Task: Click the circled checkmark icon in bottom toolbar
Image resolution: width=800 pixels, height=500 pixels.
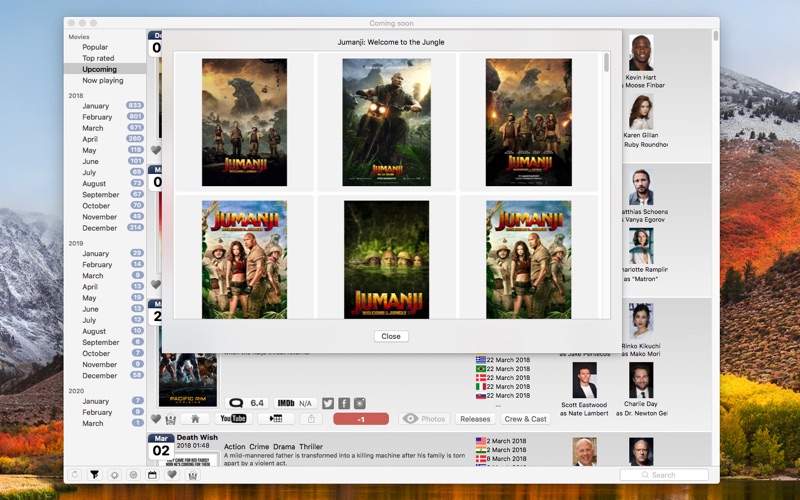Action: 133,474
